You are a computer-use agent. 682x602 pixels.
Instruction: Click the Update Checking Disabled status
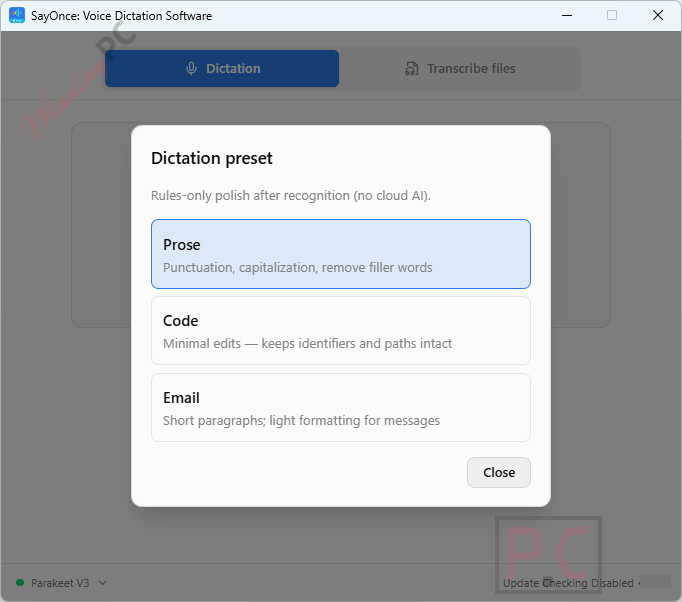coord(568,583)
